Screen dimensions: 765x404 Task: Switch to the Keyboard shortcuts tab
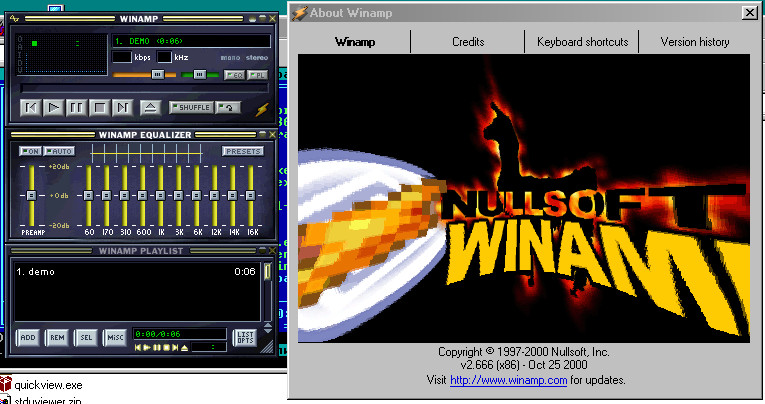pos(582,42)
